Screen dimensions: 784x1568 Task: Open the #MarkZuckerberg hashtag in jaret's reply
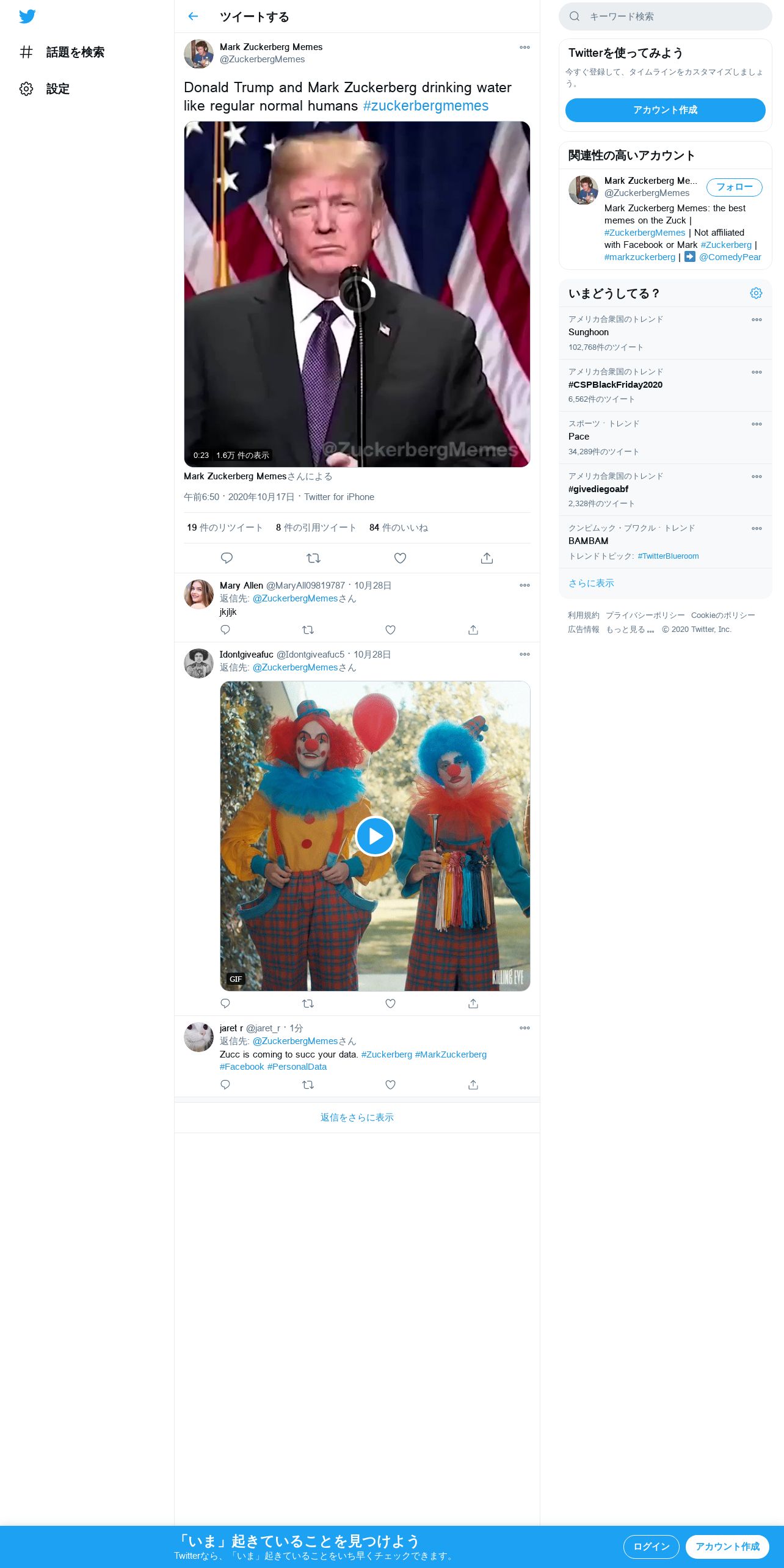click(451, 1054)
